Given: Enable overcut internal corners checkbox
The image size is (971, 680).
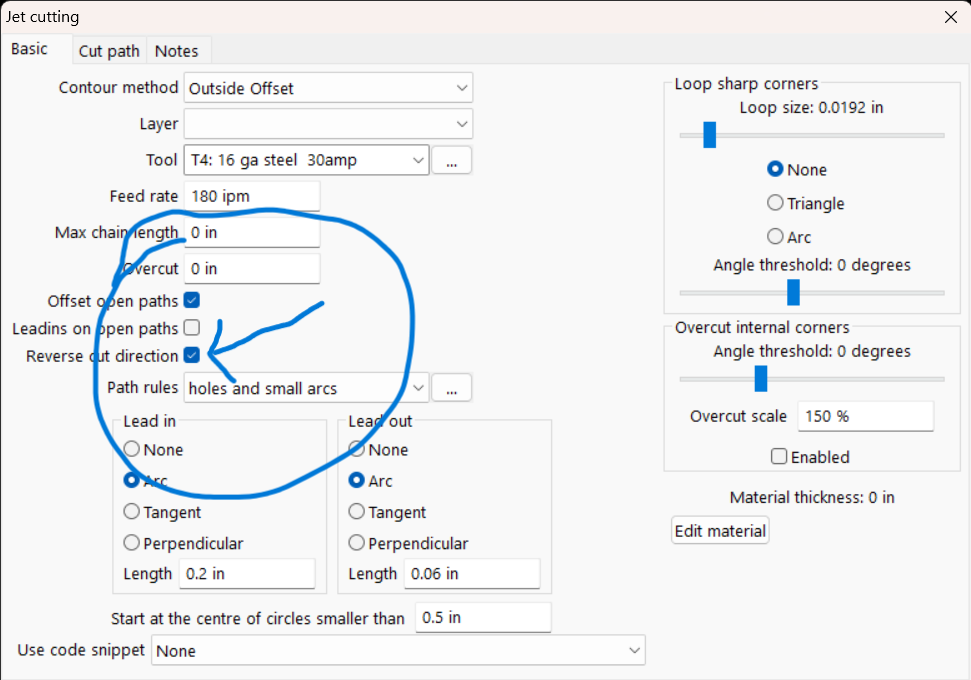Looking at the screenshot, I should 779,456.
